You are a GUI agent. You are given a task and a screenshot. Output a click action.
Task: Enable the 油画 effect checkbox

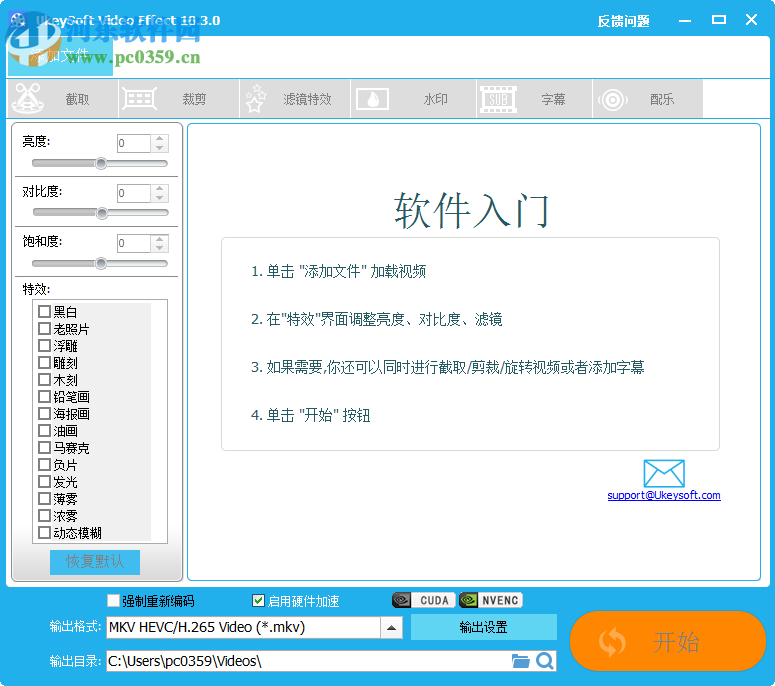pos(44,430)
